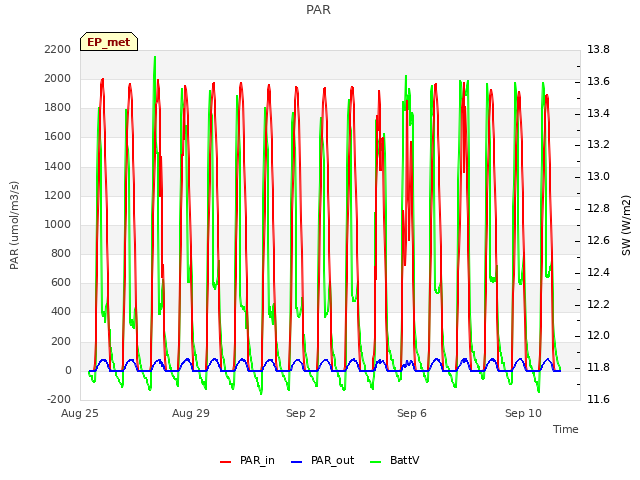
Task: Click the 11.8 right axis tick label
Action: tap(598, 367)
